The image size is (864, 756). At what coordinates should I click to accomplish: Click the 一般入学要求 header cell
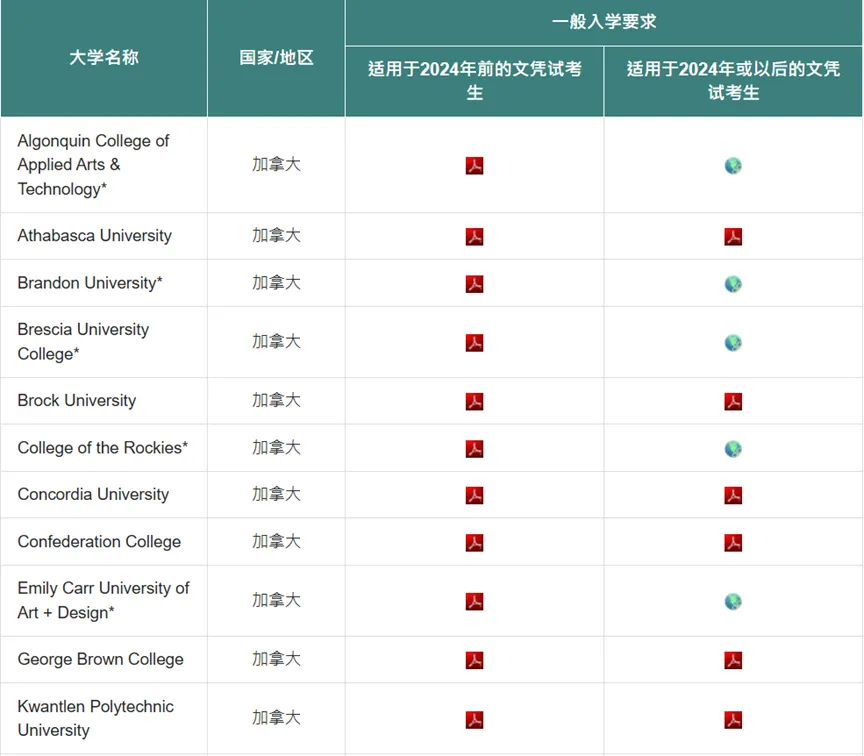(604, 19)
